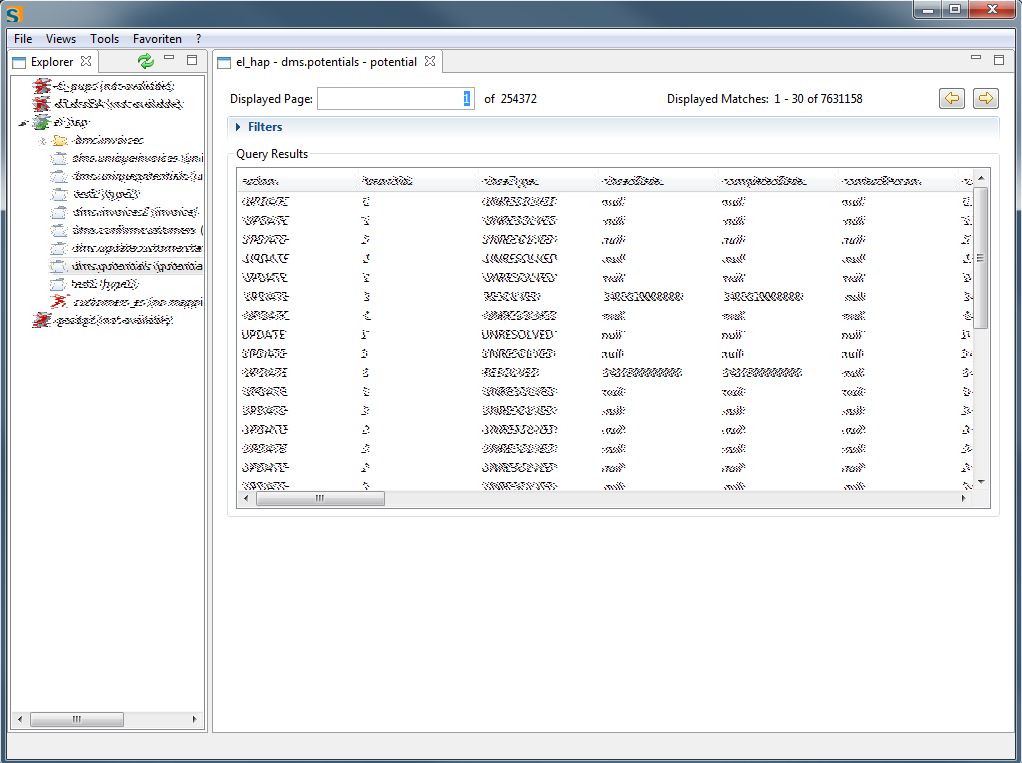Screen dimensions: 1022x763
Task: Click the Query Results group label
Action: click(272, 154)
